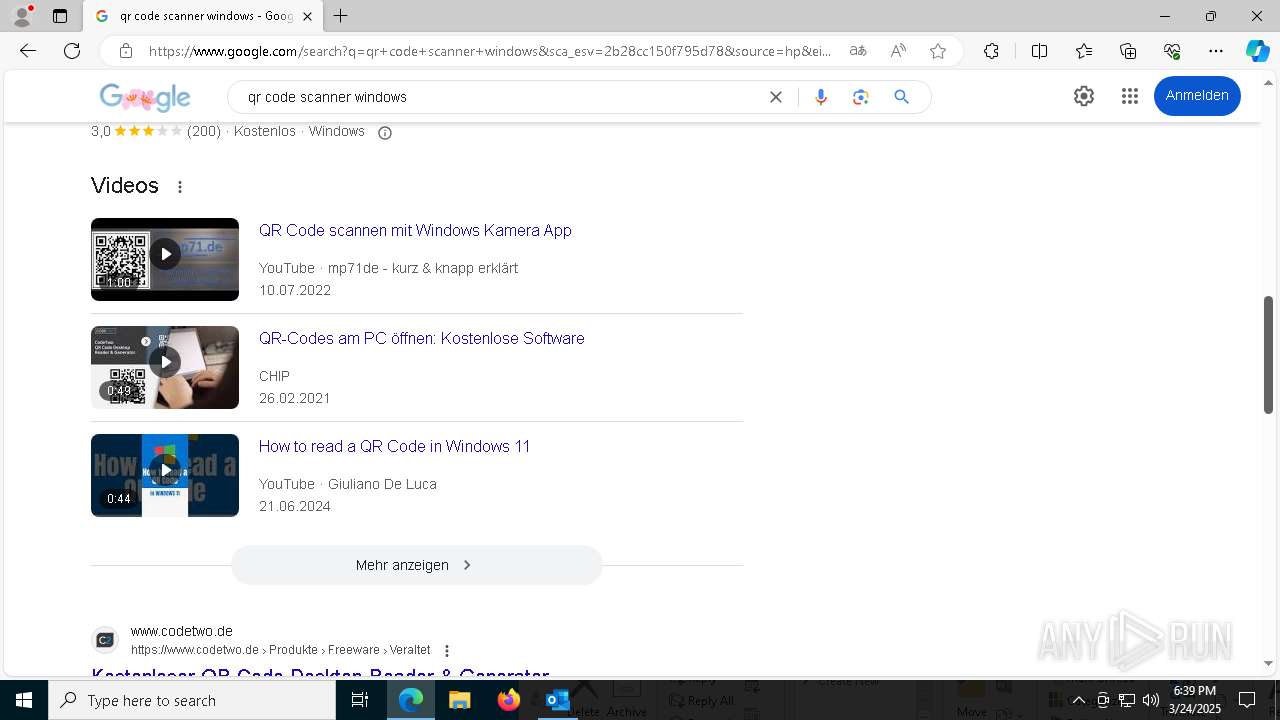Viewport: 1280px width, 720px height.
Task: Open QR-Codes am PC öffnen video link
Action: 421,338
